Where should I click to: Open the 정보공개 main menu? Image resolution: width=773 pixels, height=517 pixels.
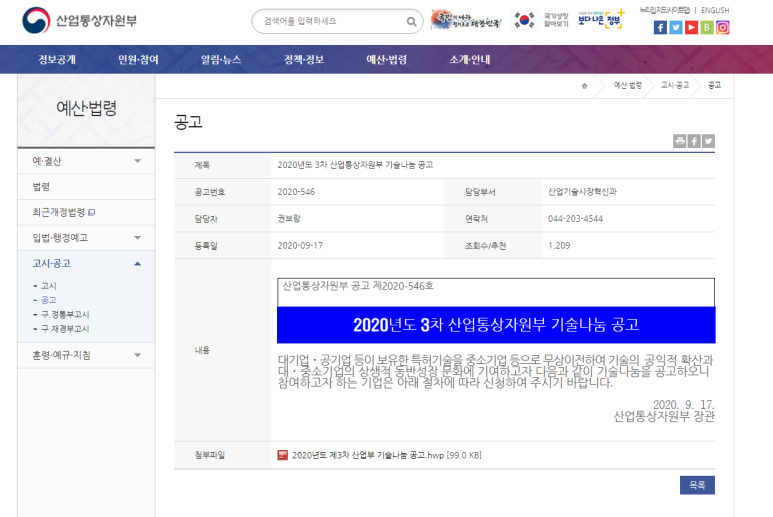pos(57,60)
